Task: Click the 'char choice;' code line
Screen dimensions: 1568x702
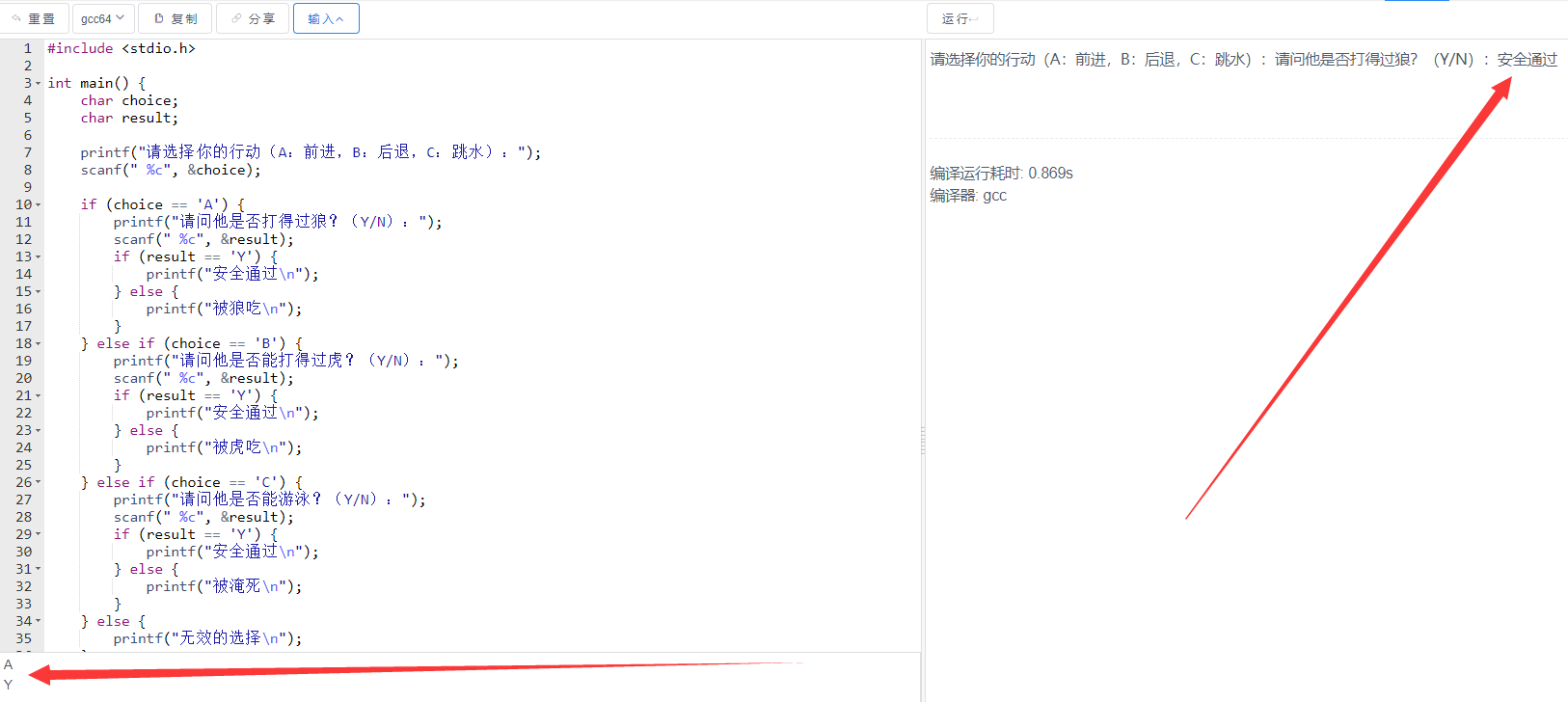Action: click(129, 100)
